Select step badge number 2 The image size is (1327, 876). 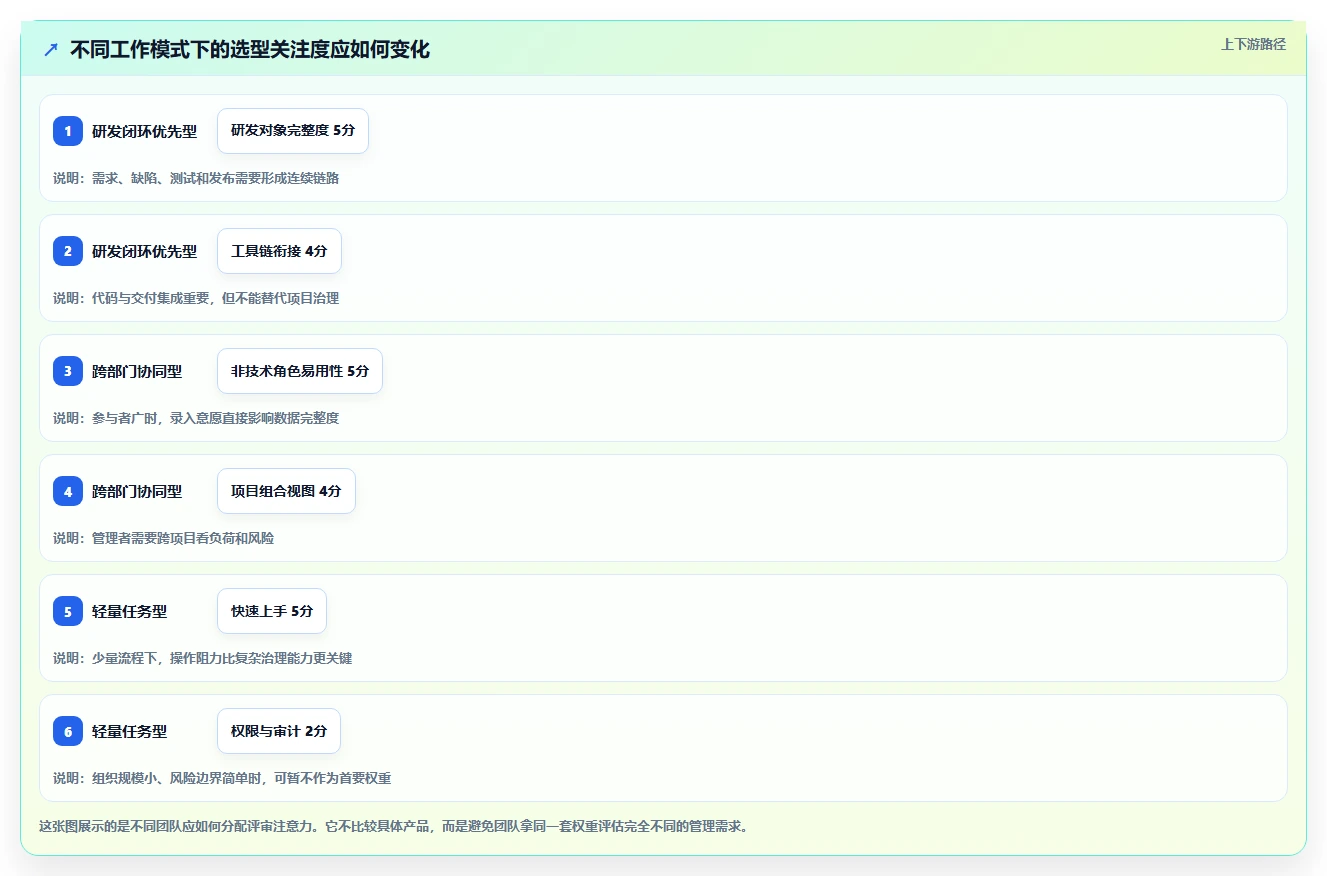pyautogui.click(x=68, y=251)
